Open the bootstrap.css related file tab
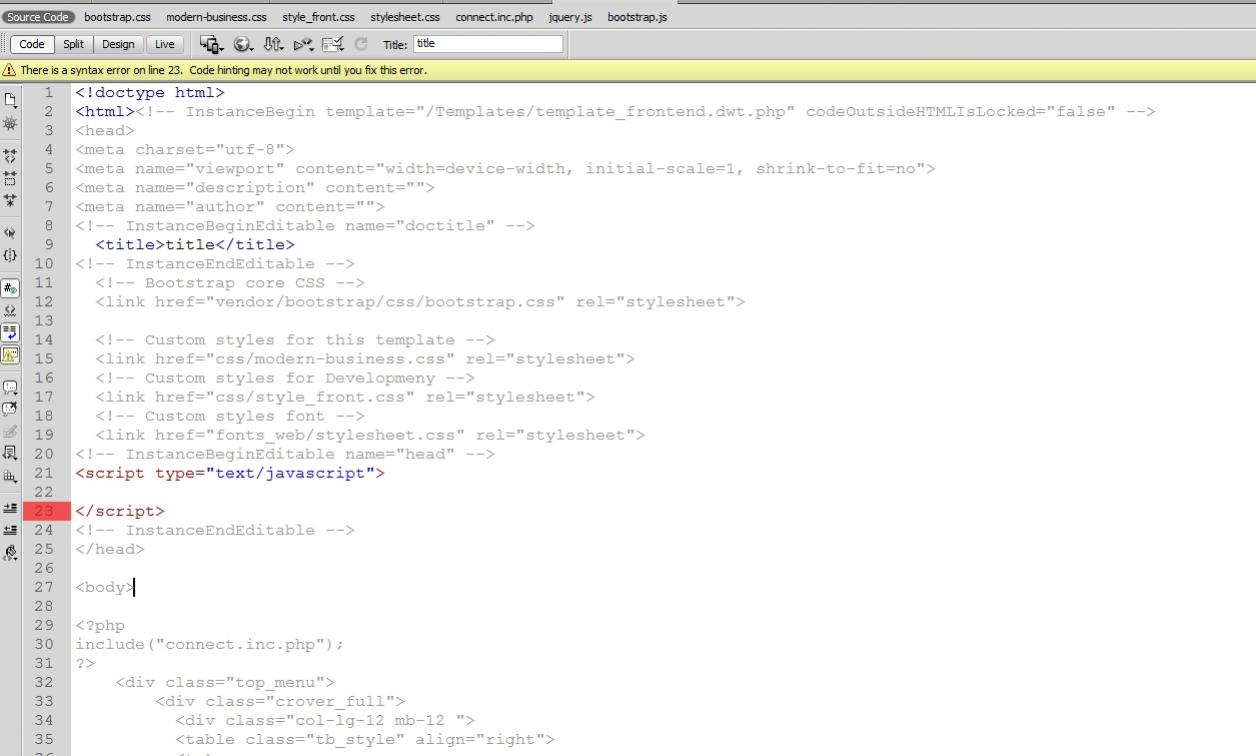This screenshot has height=756, width=1256. tap(117, 17)
